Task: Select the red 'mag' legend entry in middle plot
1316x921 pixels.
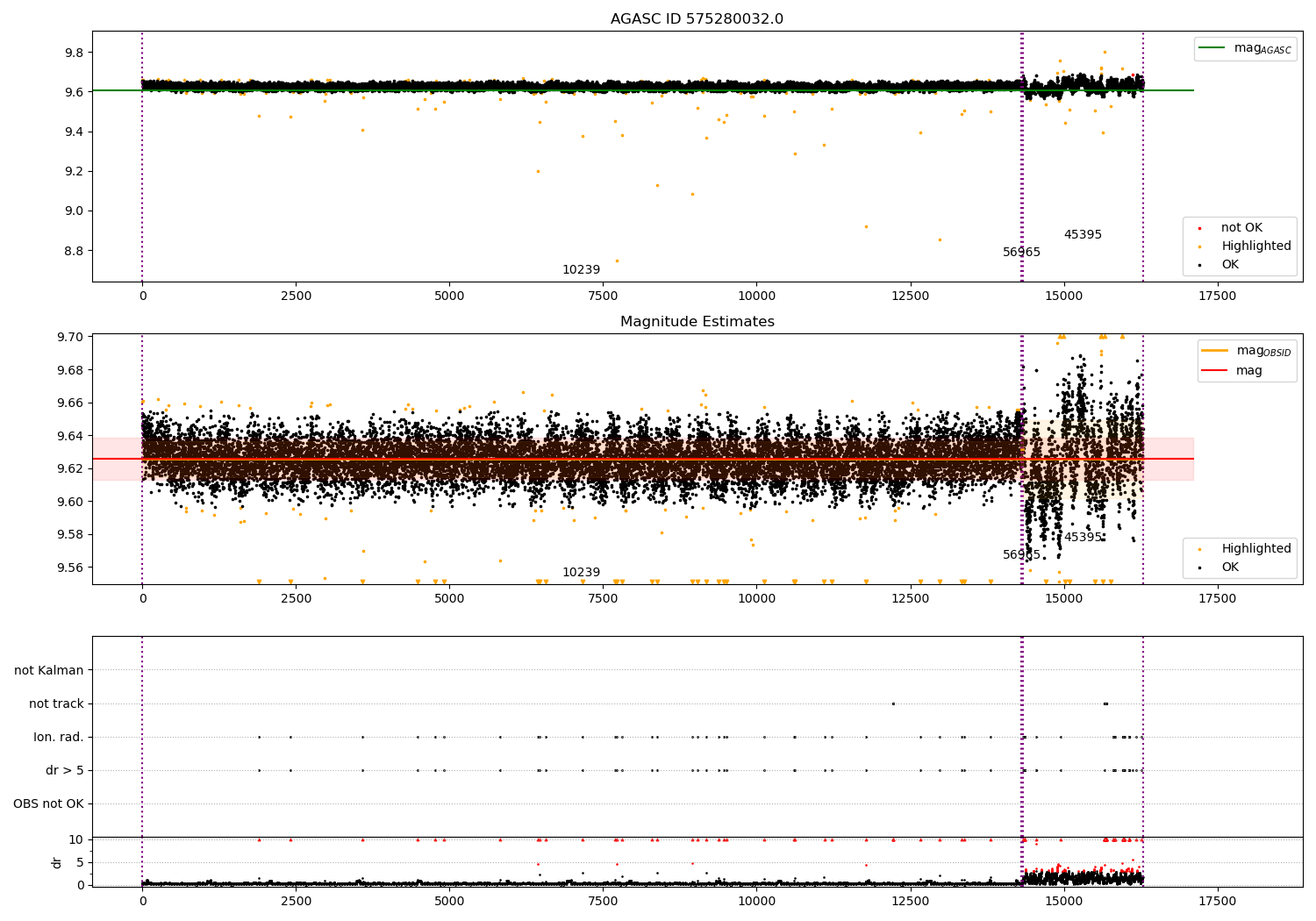Action: (1249, 371)
